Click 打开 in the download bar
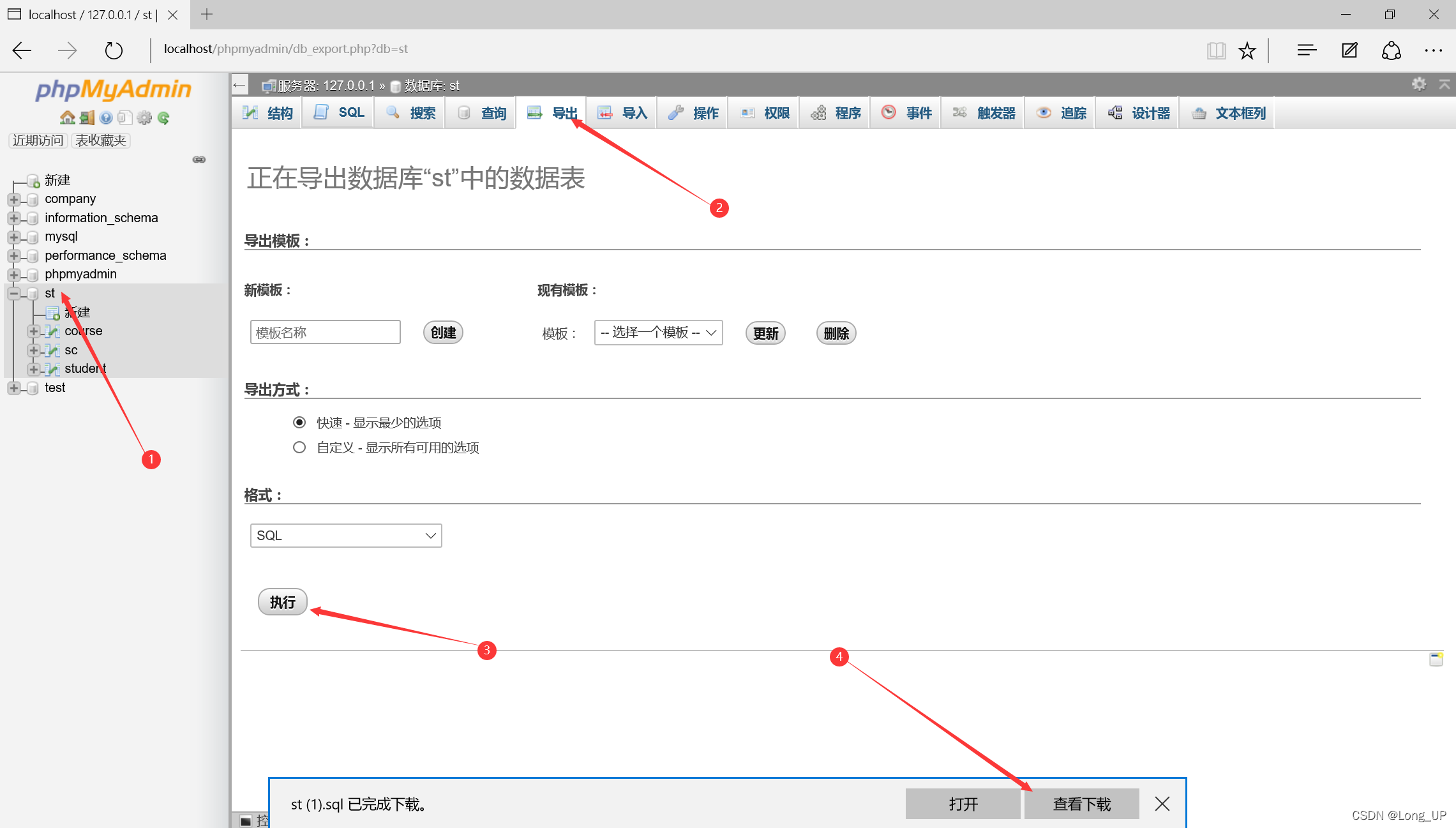 tap(963, 804)
